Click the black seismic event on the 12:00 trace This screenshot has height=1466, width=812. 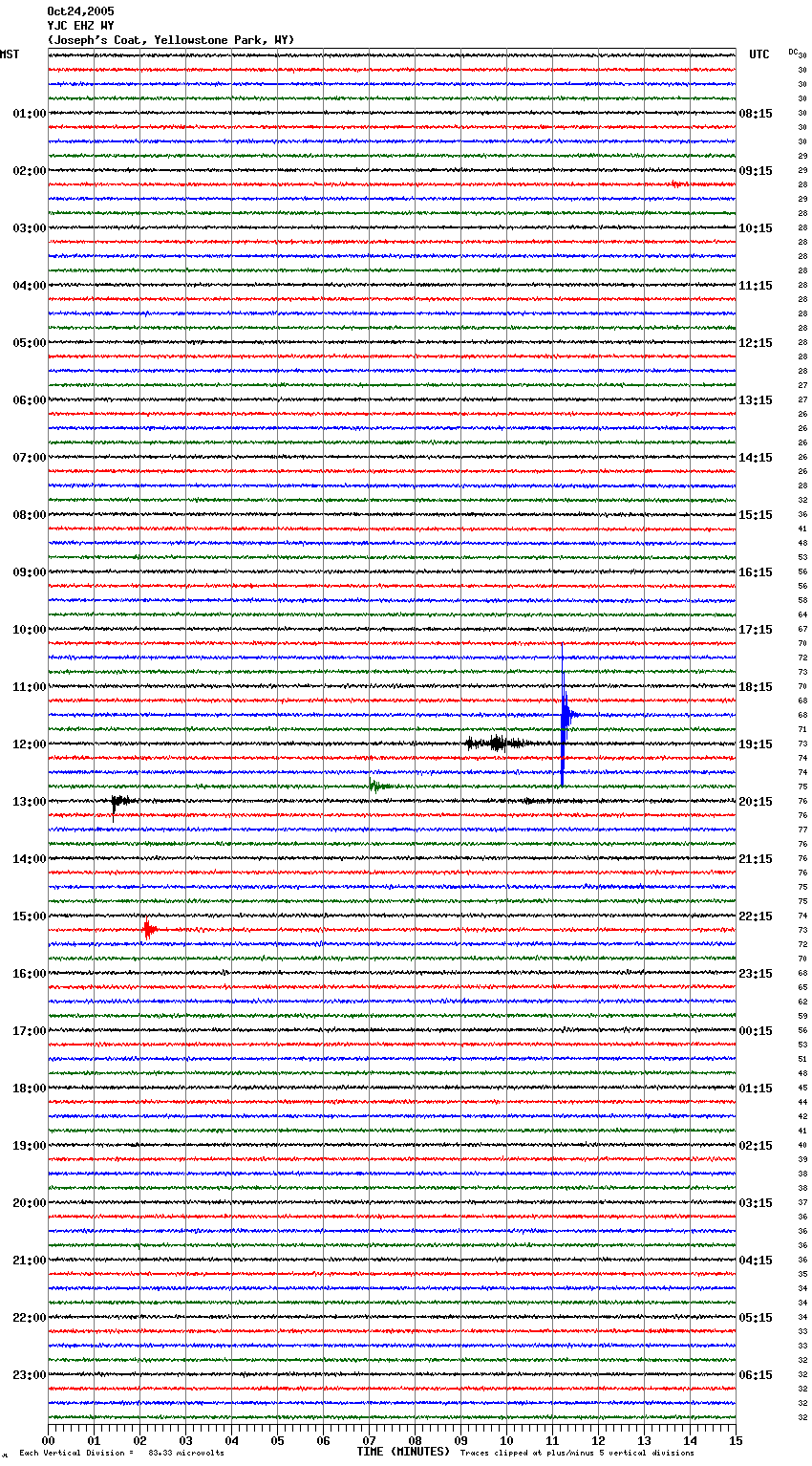tap(497, 743)
